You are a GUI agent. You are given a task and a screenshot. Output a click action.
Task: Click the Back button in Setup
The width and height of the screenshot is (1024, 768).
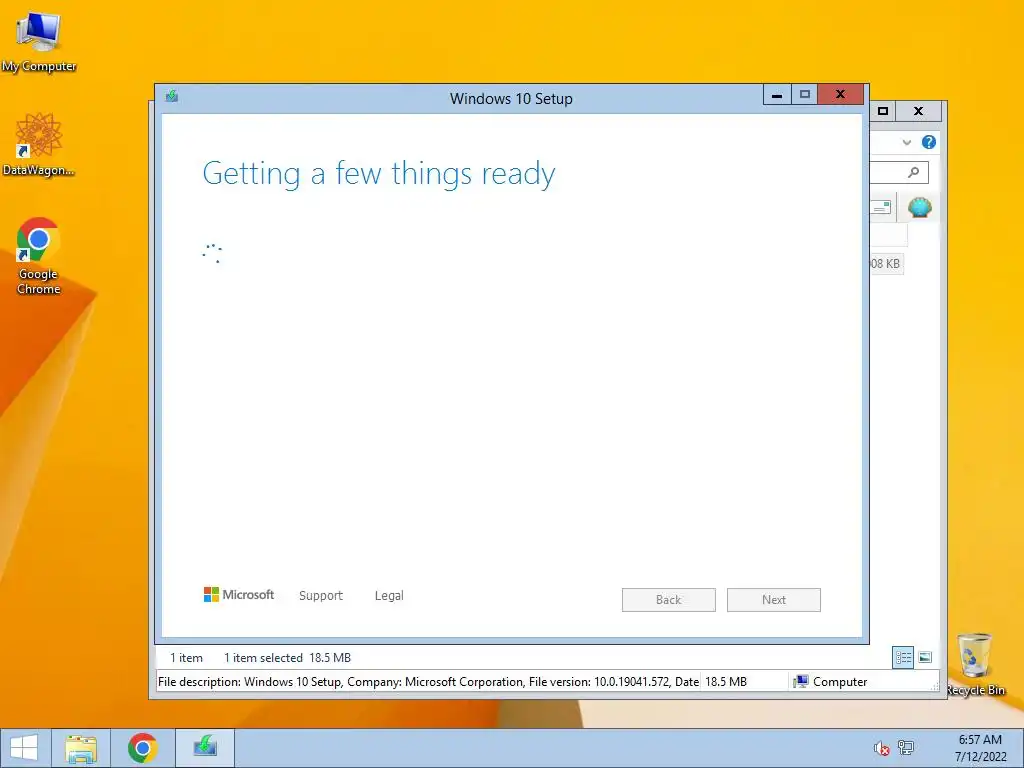coord(668,600)
